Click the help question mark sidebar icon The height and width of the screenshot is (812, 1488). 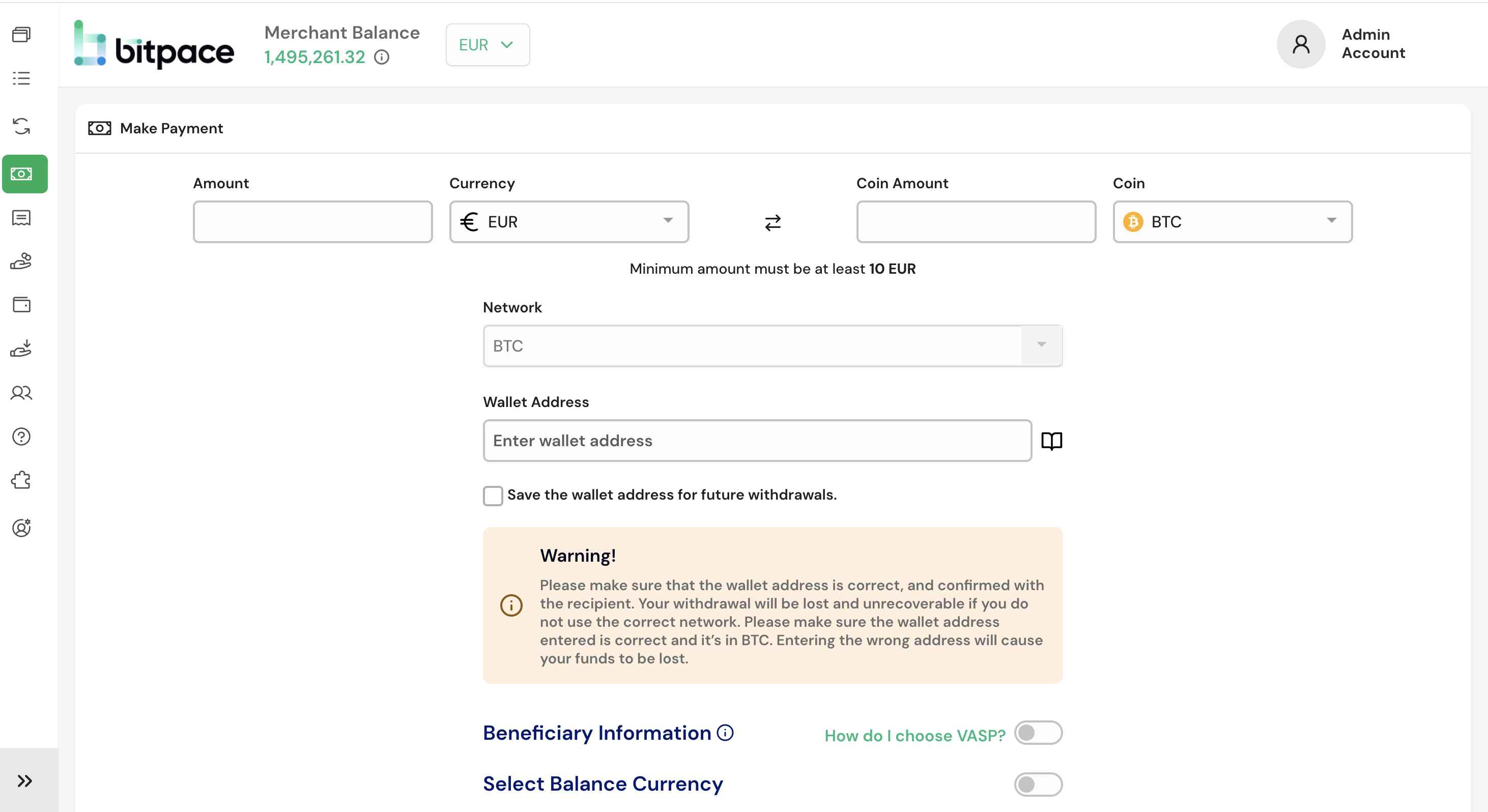[22, 437]
